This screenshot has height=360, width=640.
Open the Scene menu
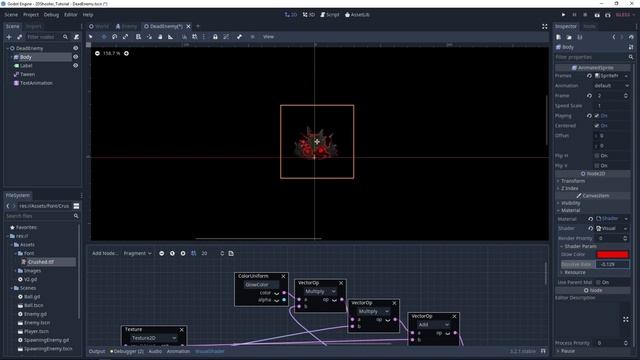click(11, 15)
